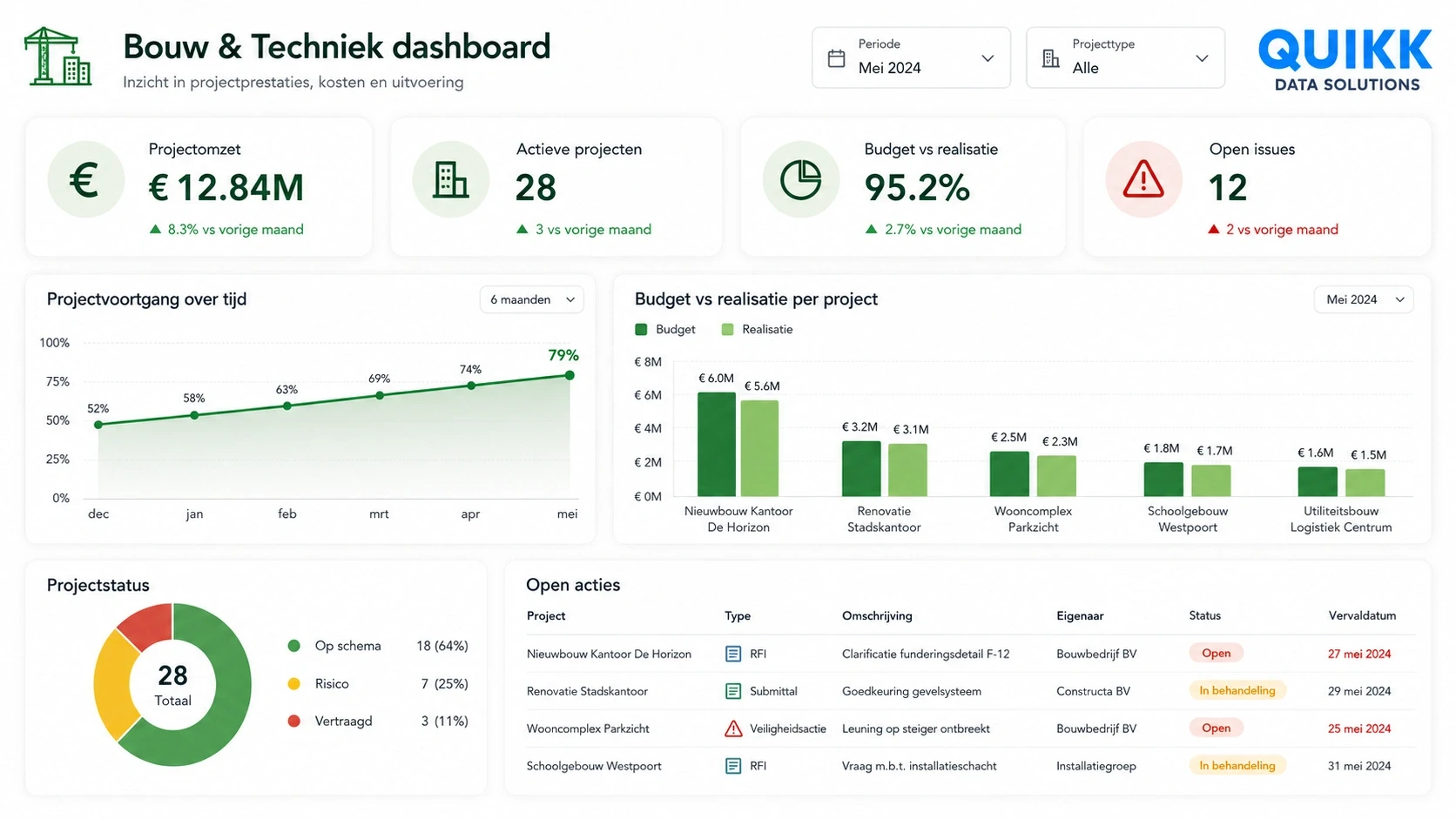The height and width of the screenshot is (819, 1456).
Task: Open the Periode dropdown showing Mei 2024
Action: coord(911,57)
